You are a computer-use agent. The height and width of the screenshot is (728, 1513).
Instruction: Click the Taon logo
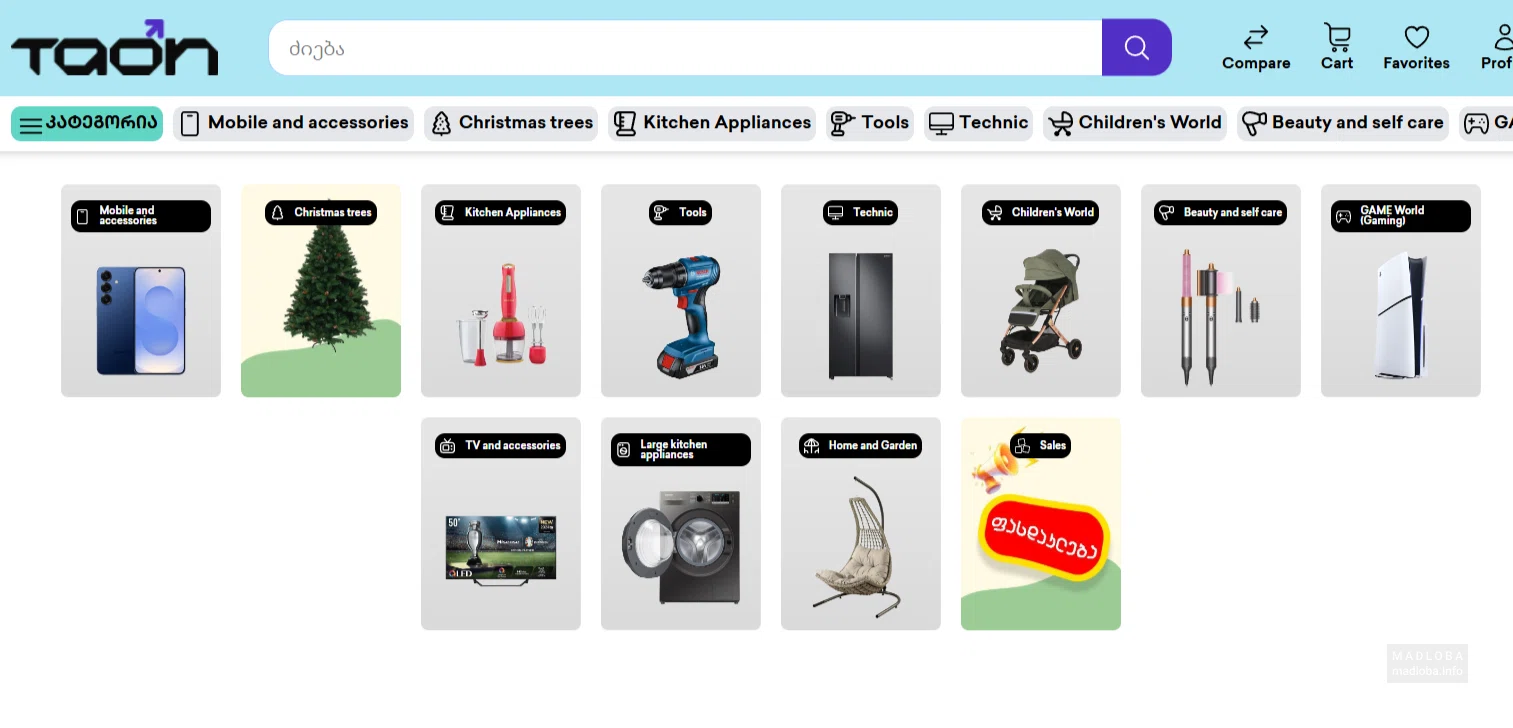(x=114, y=48)
